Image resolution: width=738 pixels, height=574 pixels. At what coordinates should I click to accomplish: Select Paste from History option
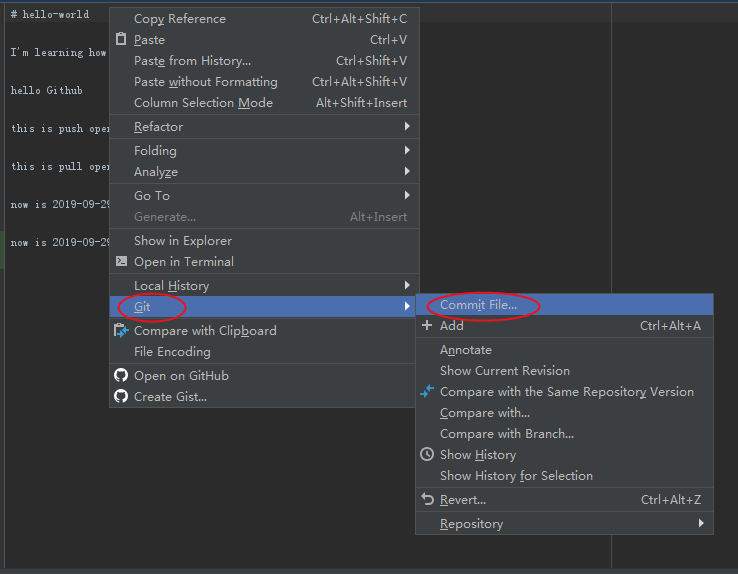(x=265, y=61)
